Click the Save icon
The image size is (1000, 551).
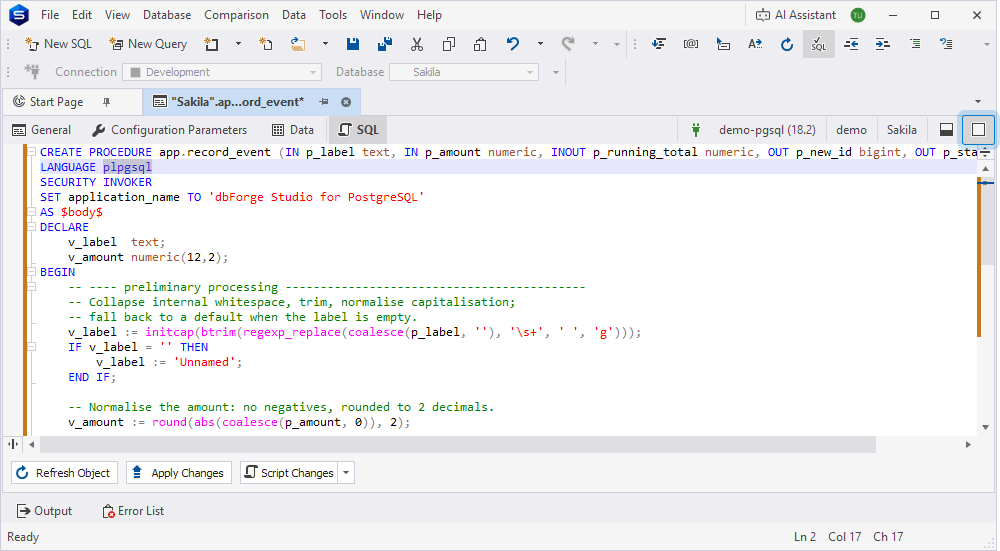(353, 44)
